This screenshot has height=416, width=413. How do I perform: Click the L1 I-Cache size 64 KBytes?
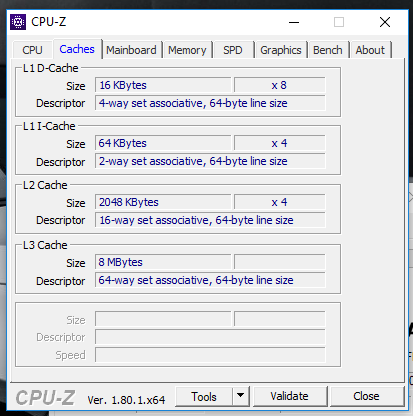(x=163, y=143)
